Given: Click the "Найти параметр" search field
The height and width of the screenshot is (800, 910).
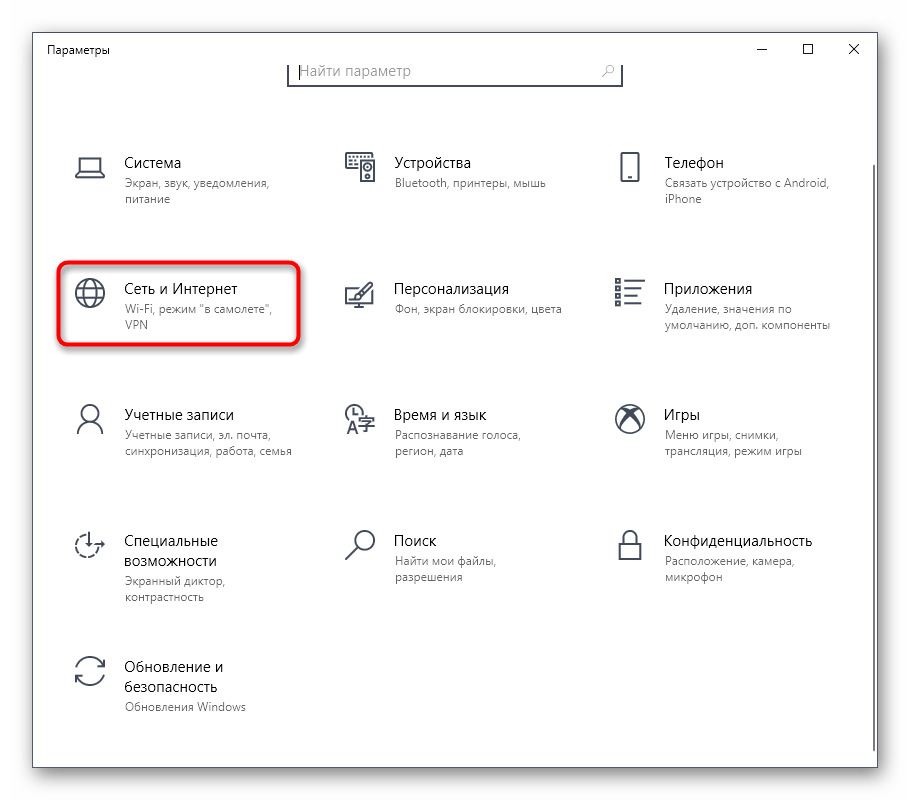Looking at the screenshot, I should (x=445, y=72).
